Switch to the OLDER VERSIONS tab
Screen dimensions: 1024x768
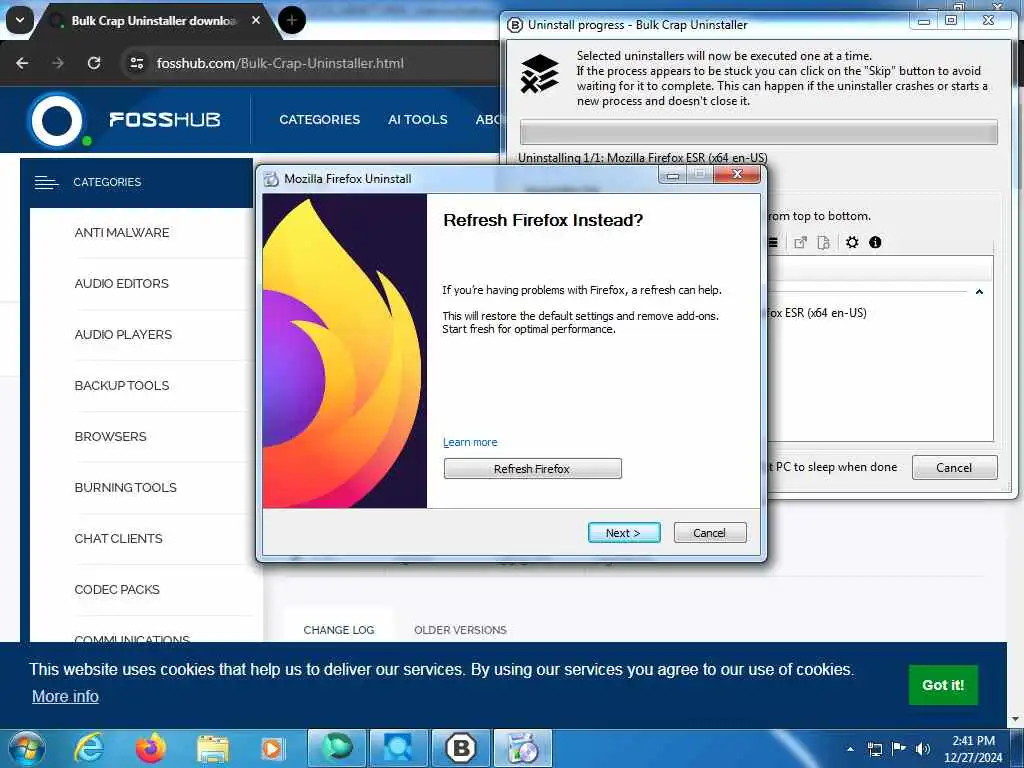point(460,630)
